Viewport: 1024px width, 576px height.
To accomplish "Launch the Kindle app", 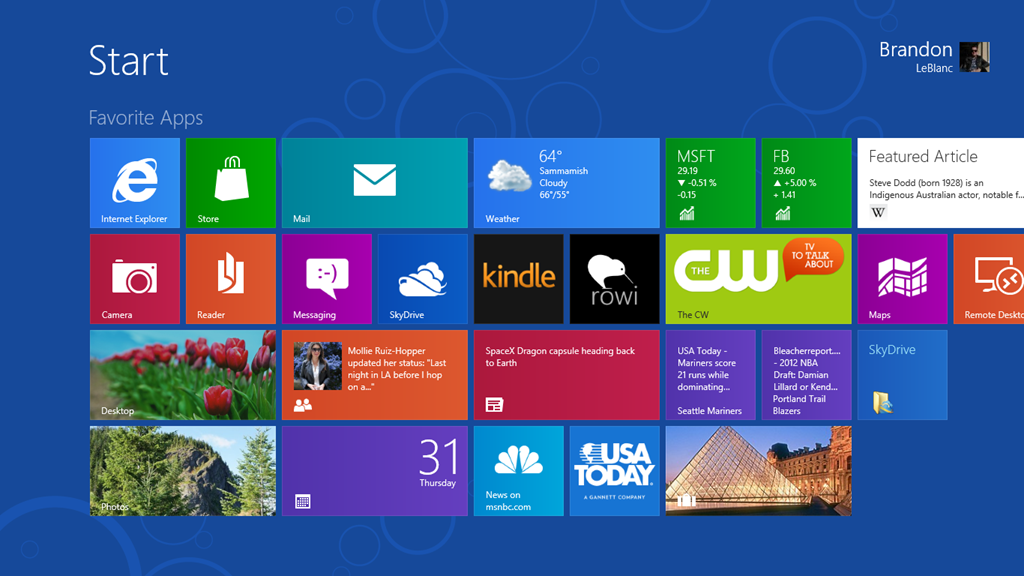I will [518, 278].
